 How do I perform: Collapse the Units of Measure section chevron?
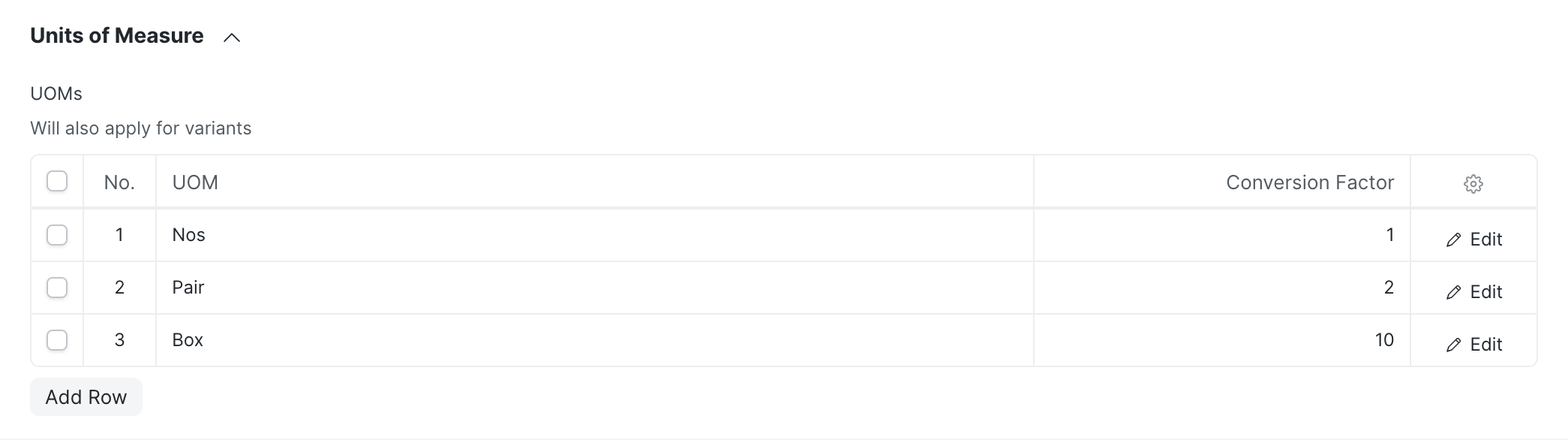click(232, 38)
